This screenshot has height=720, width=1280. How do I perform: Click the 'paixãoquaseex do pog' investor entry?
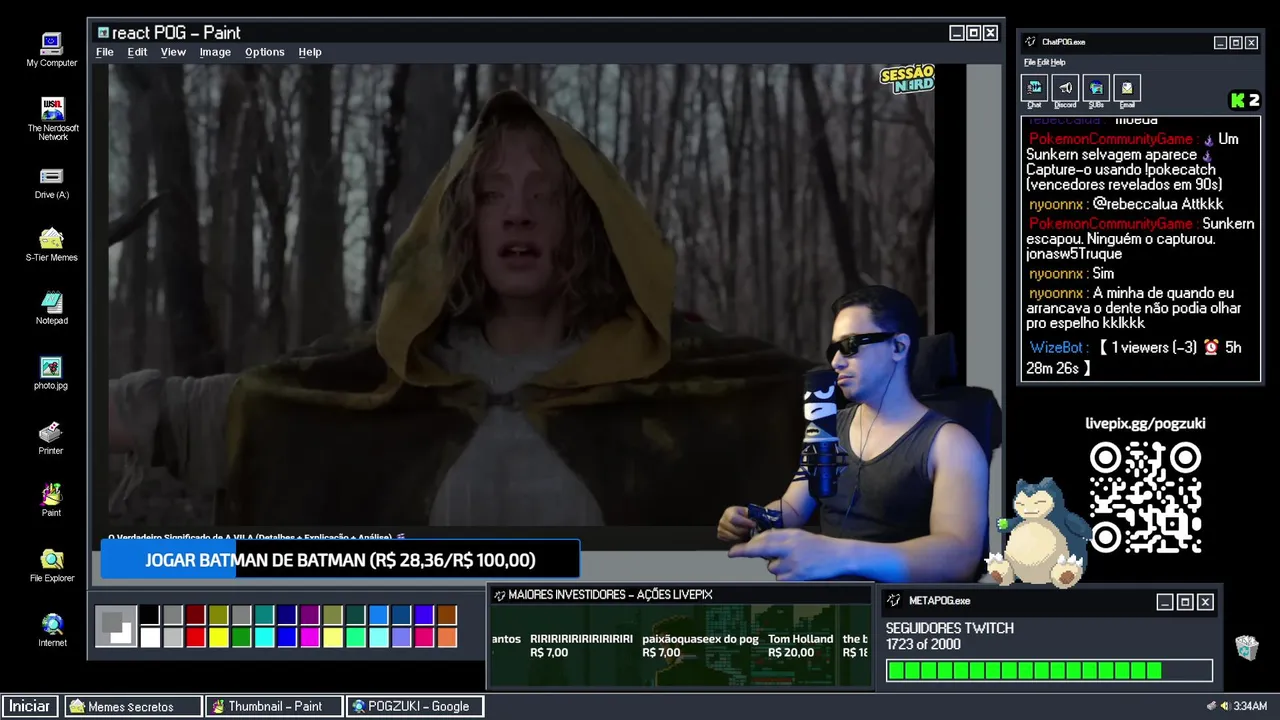coord(700,646)
